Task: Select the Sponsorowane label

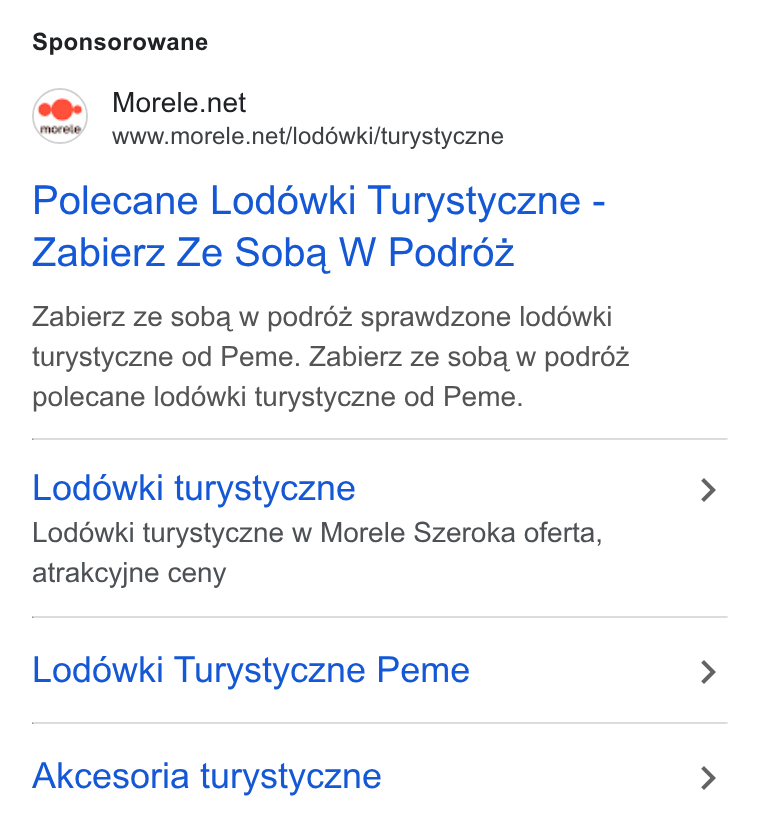Action: click(120, 42)
